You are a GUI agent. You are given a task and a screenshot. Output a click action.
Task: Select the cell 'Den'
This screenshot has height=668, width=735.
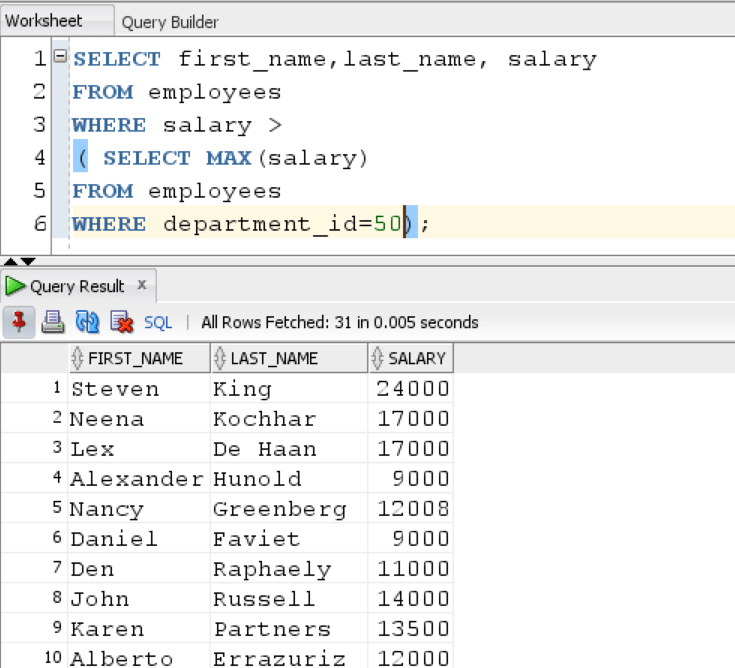tap(139, 569)
